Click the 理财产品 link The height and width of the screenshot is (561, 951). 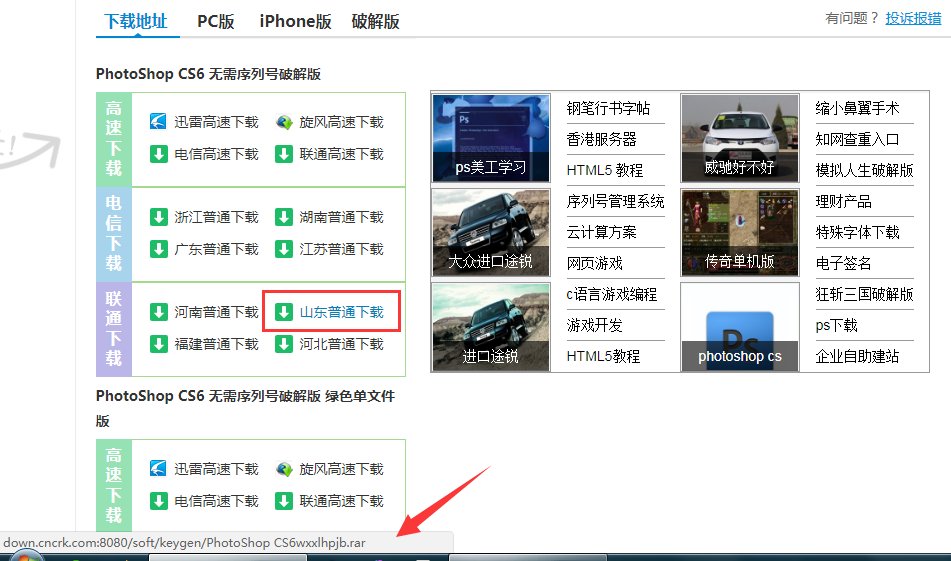coord(844,201)
